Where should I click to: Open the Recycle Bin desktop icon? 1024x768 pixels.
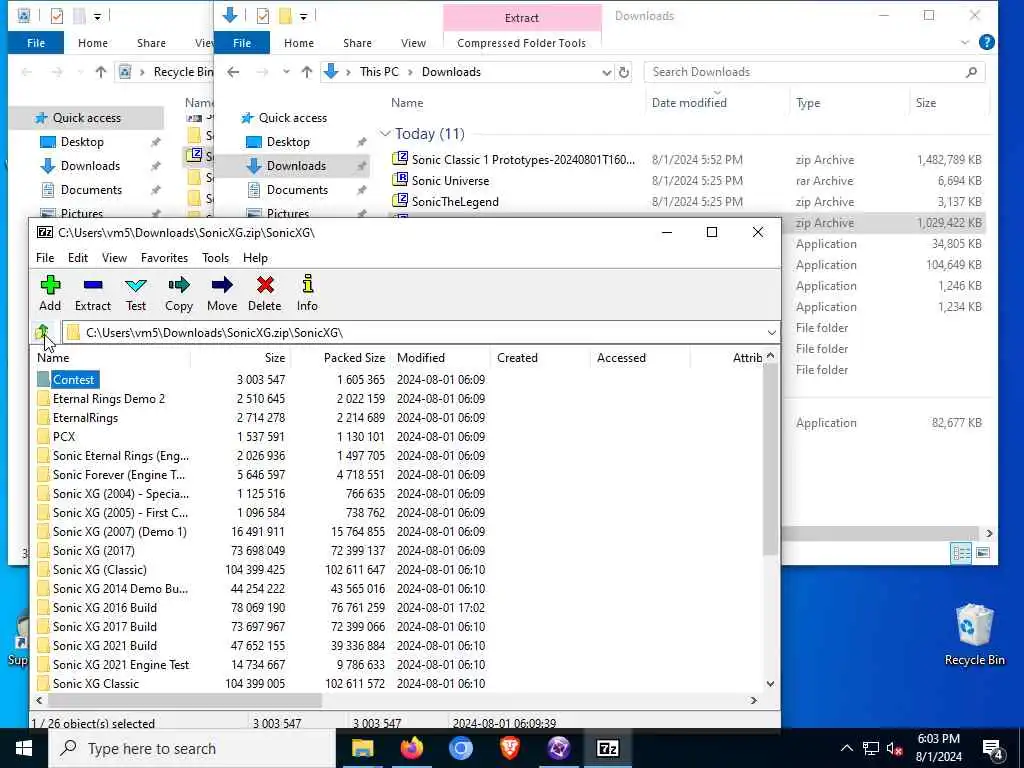[974, 635]
